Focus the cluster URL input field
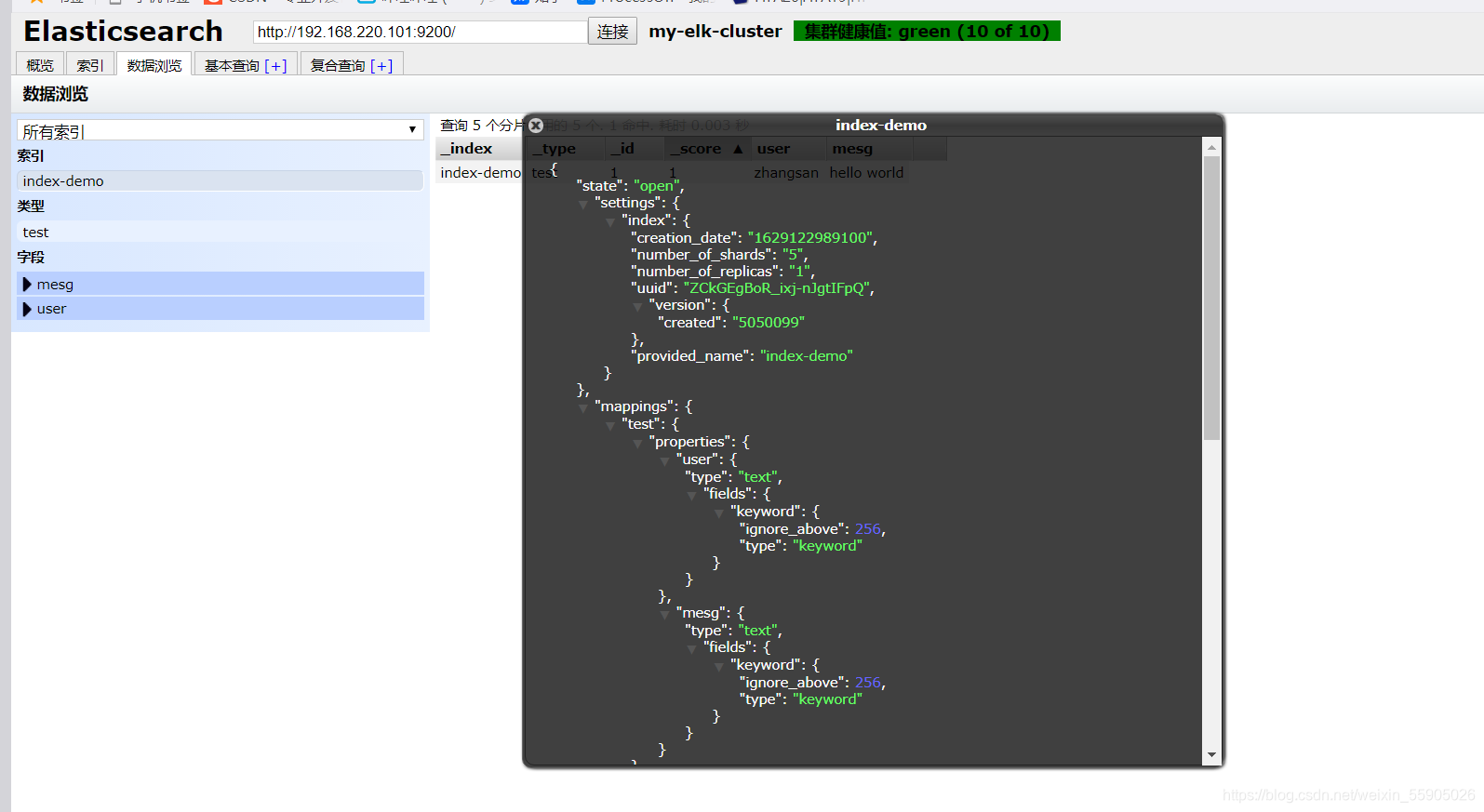 point(420,32)
